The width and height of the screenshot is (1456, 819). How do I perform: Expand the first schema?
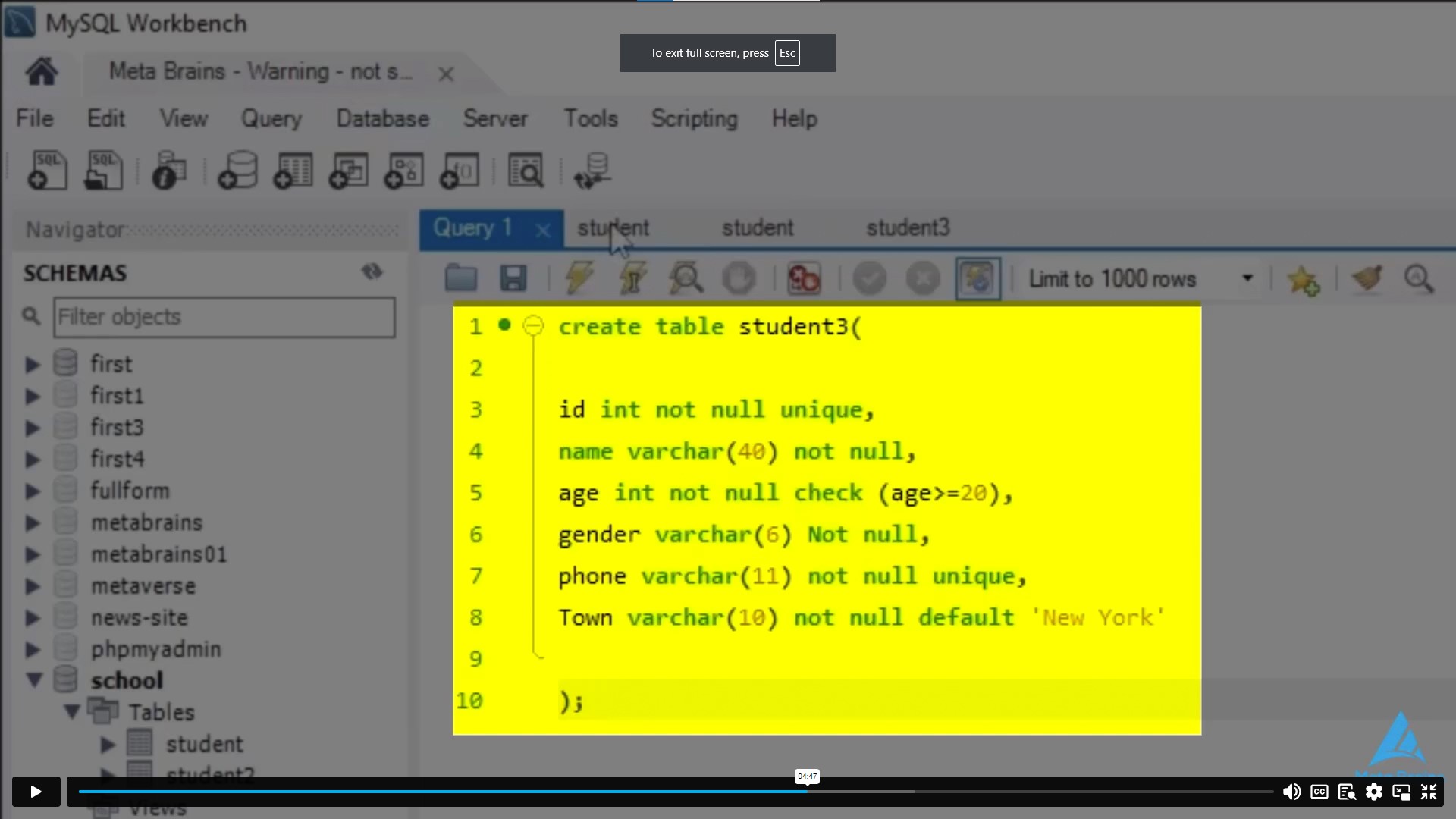click(32, 365)
